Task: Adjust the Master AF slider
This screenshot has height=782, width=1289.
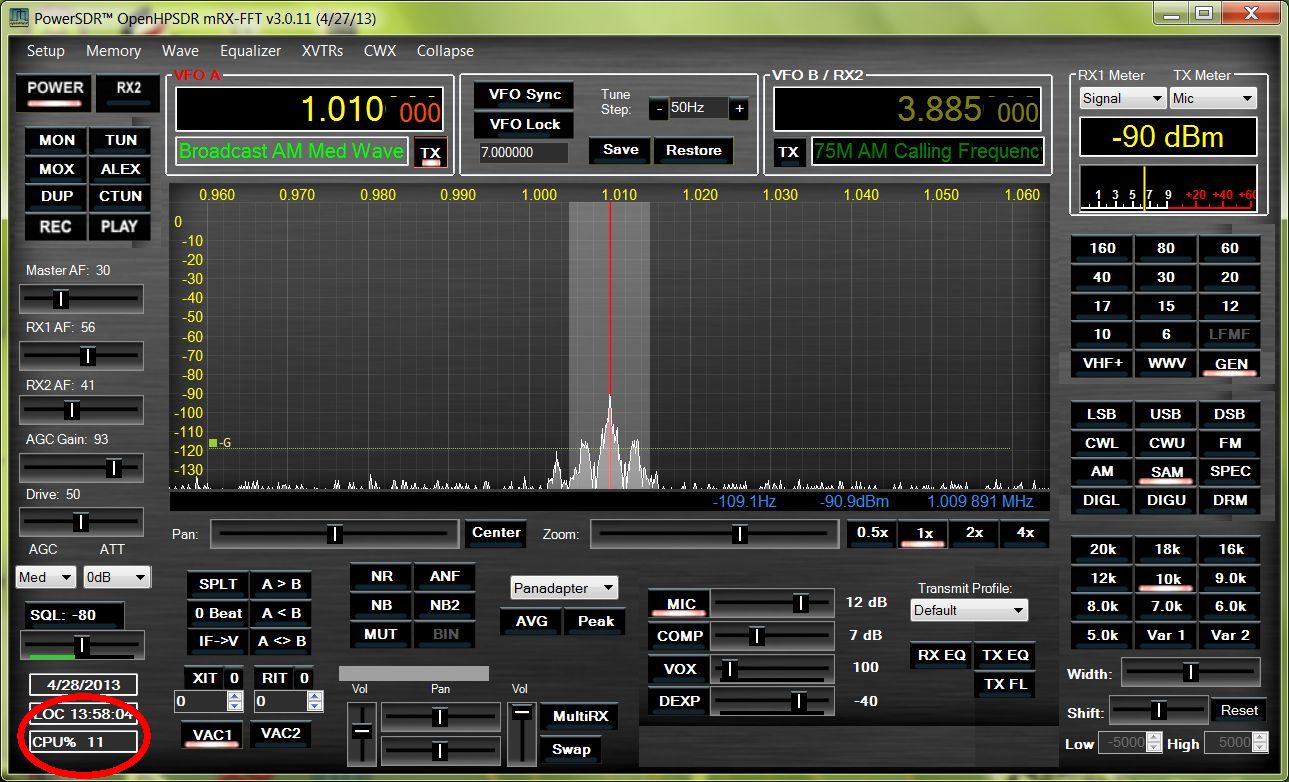Action: (x=61, y=298)
